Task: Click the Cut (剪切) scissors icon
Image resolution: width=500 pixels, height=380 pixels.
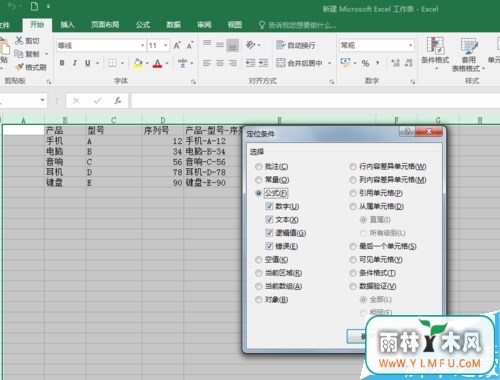Action: click(19, 41)
